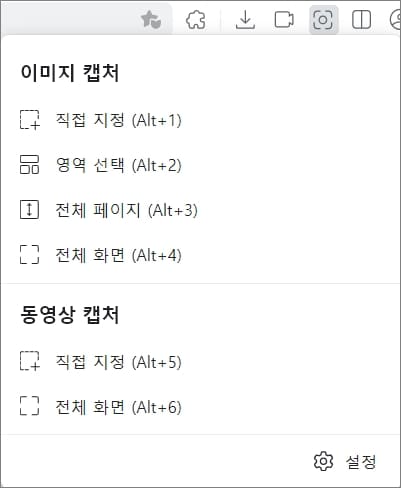Choose 전체 화면 (Alt+6) video capture

pos(101,407)
